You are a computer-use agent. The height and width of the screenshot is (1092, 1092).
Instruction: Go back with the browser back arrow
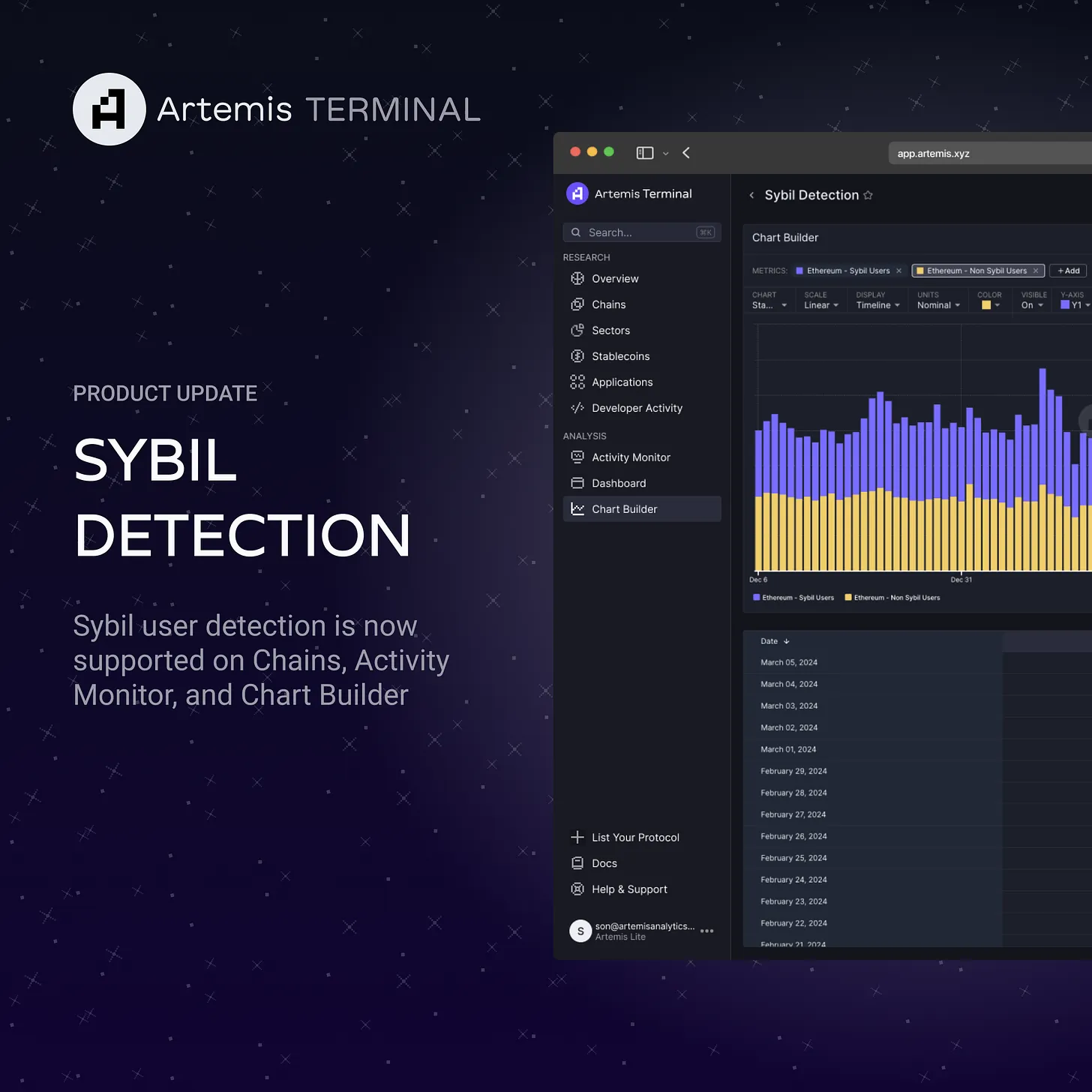coord(686,153)
